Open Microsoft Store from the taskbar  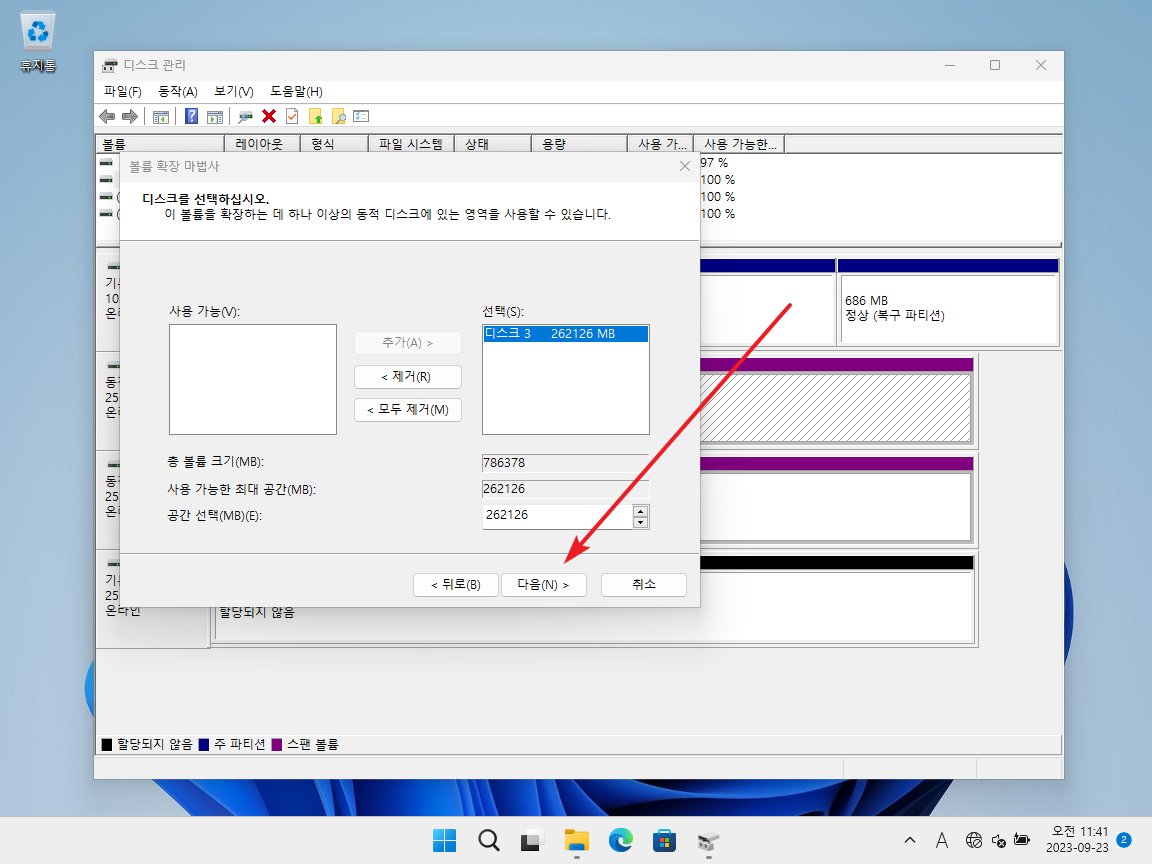pos(664,840)
